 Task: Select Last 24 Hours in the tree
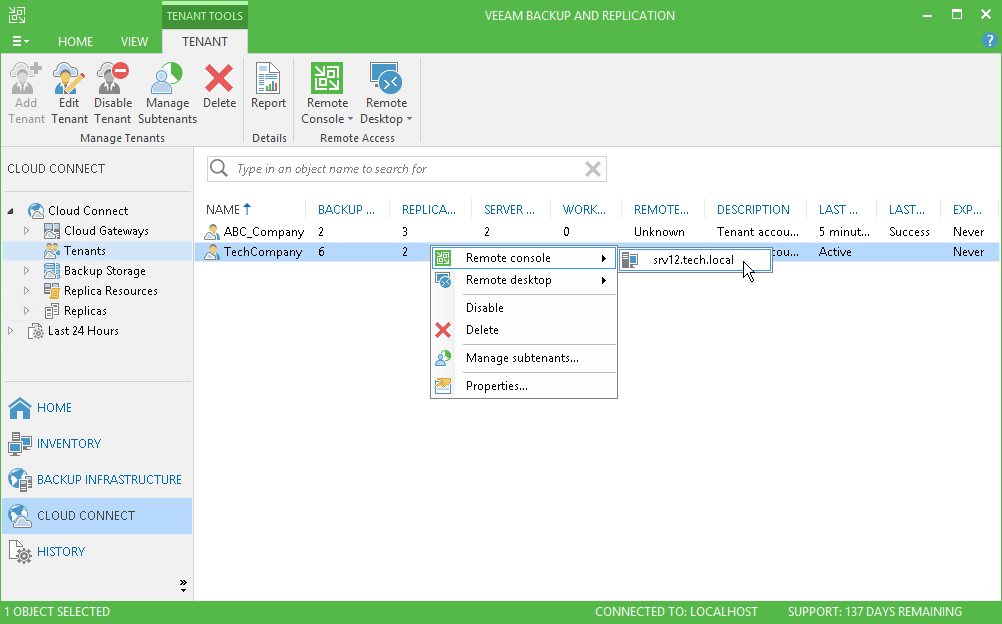[x=83, y=331]
